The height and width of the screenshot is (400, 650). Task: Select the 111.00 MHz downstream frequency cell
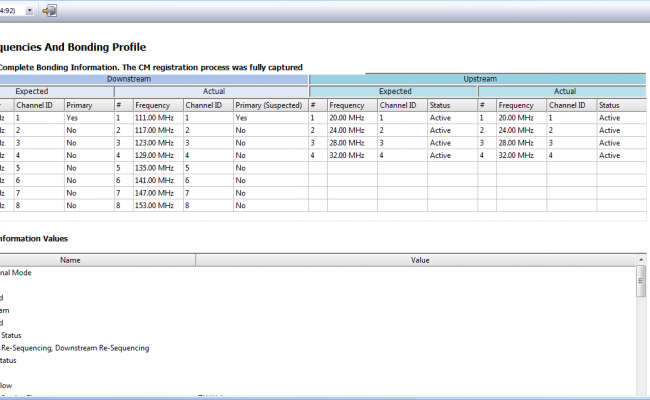click(x=153, y=117)
